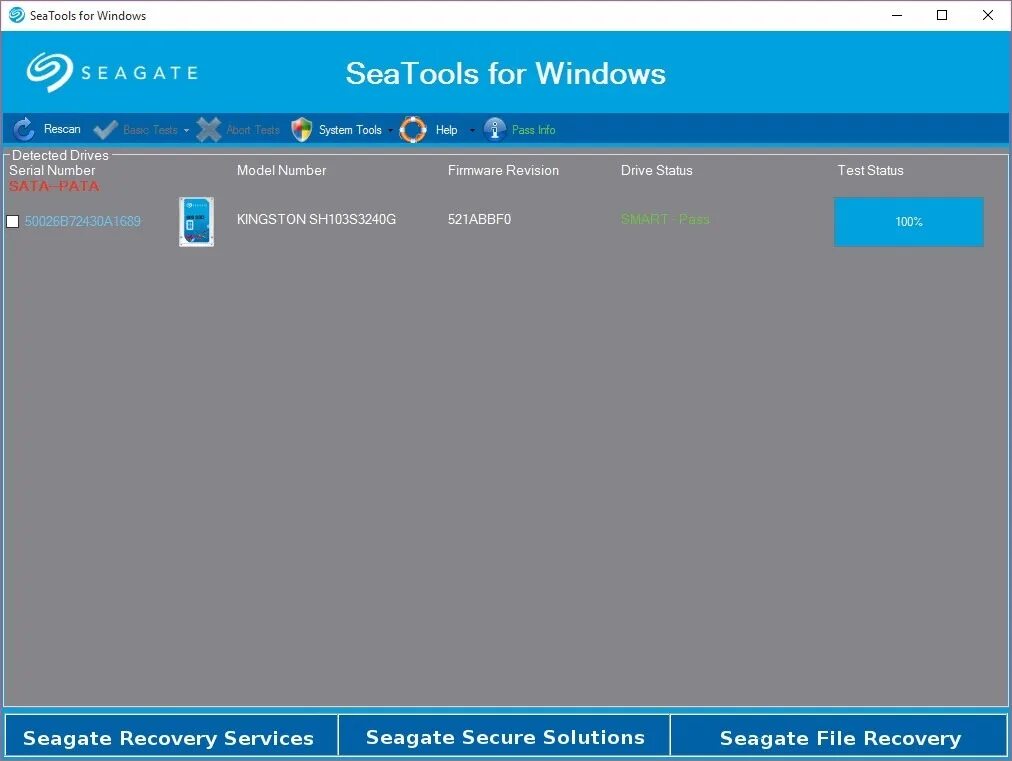Click serial number 50026B72430A1689
The width and height of the screenshot is (1012, 761).
tap(83, 221)
